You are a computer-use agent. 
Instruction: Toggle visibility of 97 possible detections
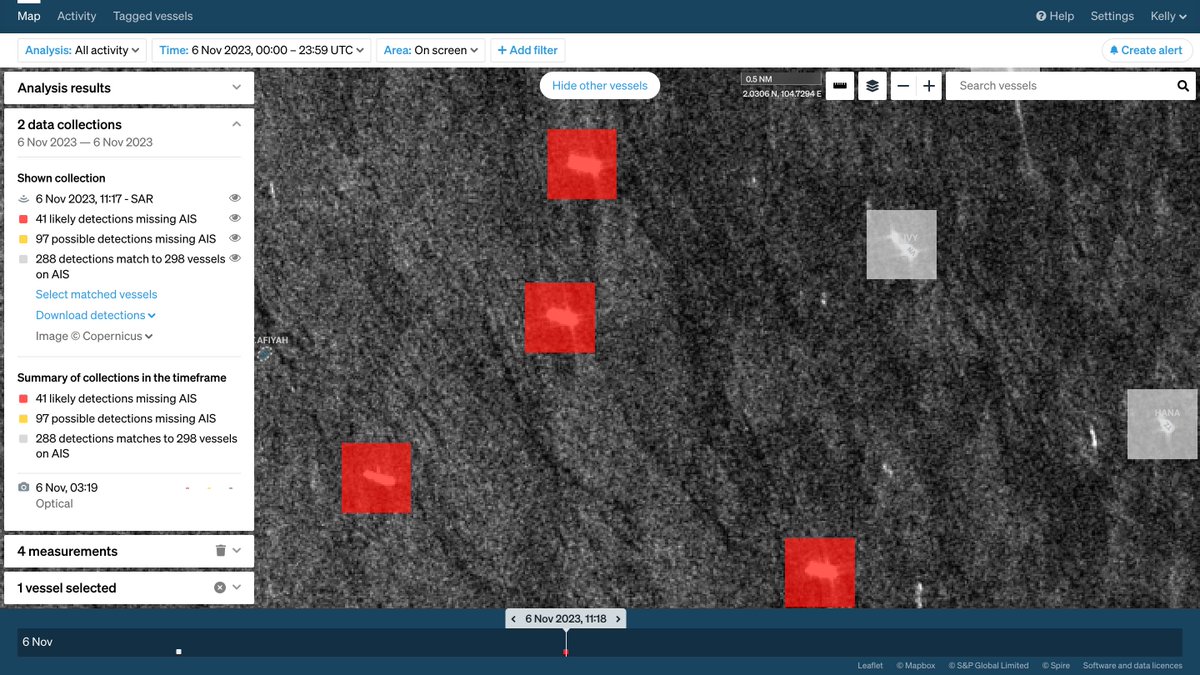(235, 238)
